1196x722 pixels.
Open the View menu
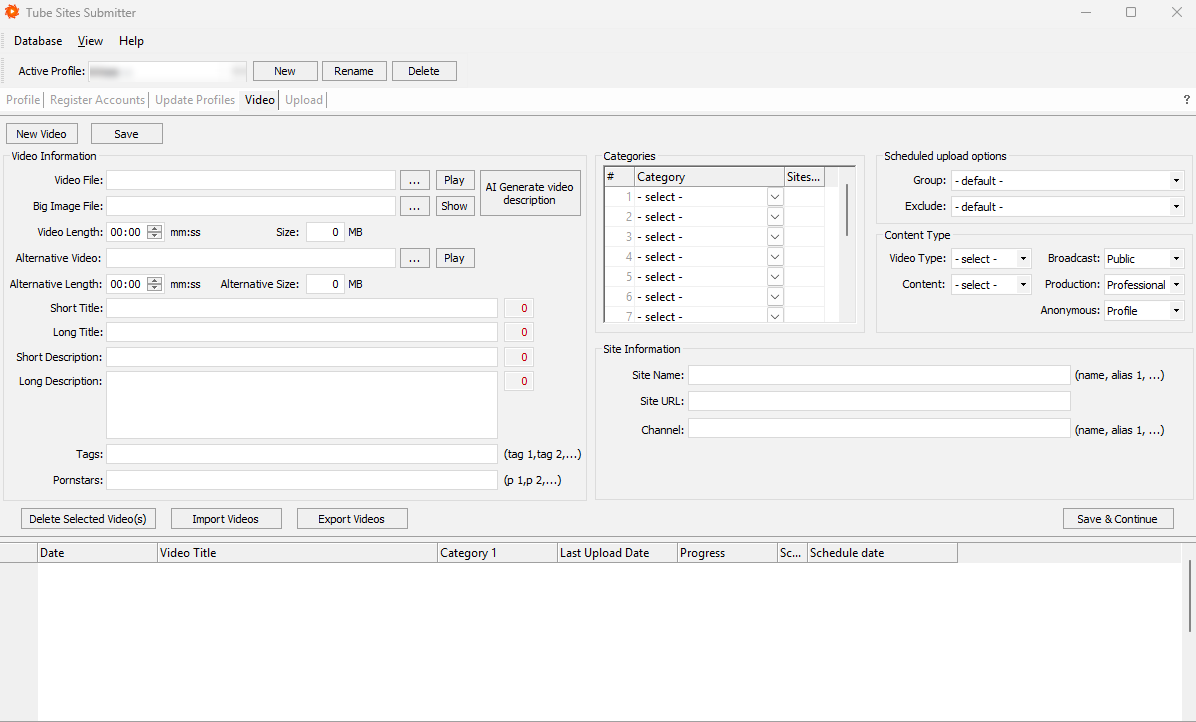pos(90,41)
